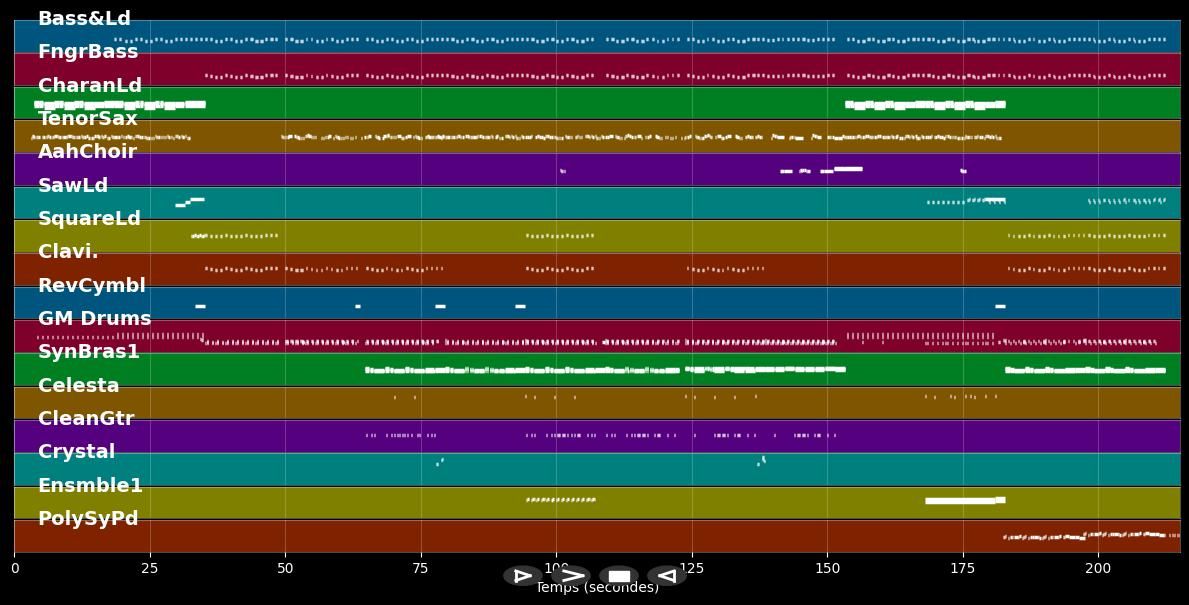Click the 25 tick on time axis

(x=150, y=569)
